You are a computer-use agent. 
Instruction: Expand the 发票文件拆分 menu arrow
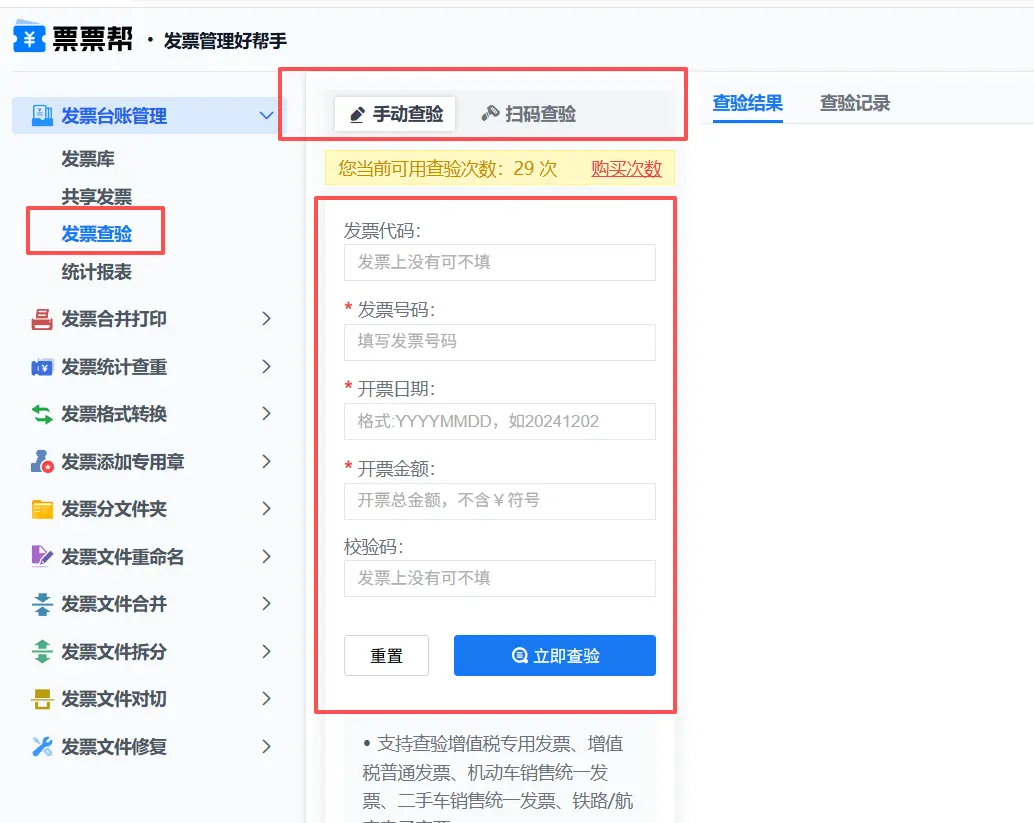266,652
